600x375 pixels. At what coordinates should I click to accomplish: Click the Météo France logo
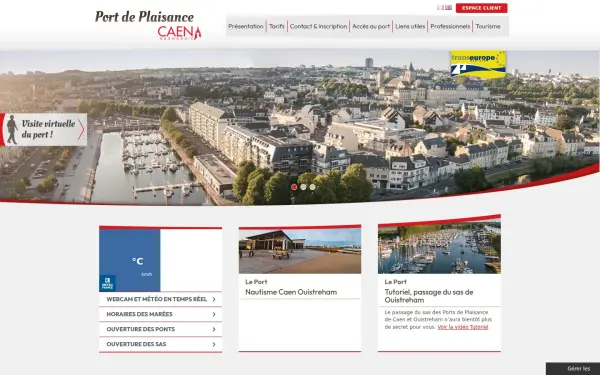click(108, 283)
